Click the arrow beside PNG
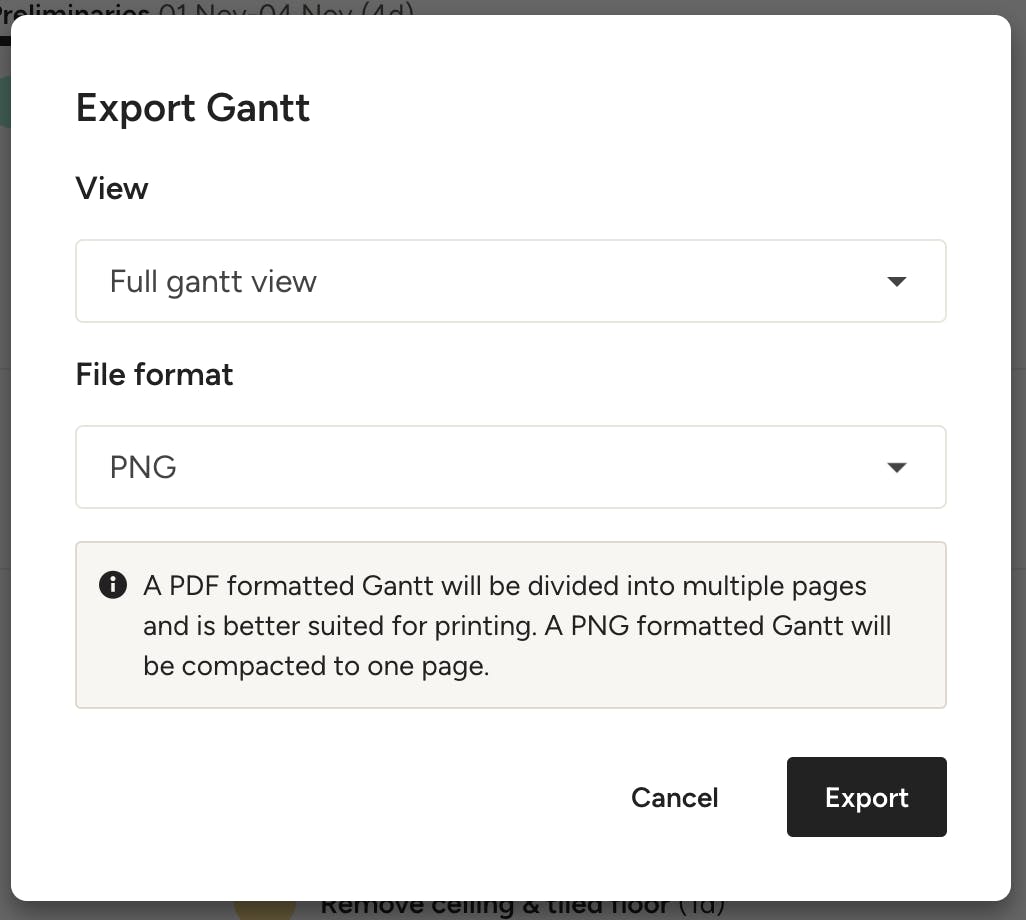This screenshot has width=1026, height=920. click(x=897, y=467)
